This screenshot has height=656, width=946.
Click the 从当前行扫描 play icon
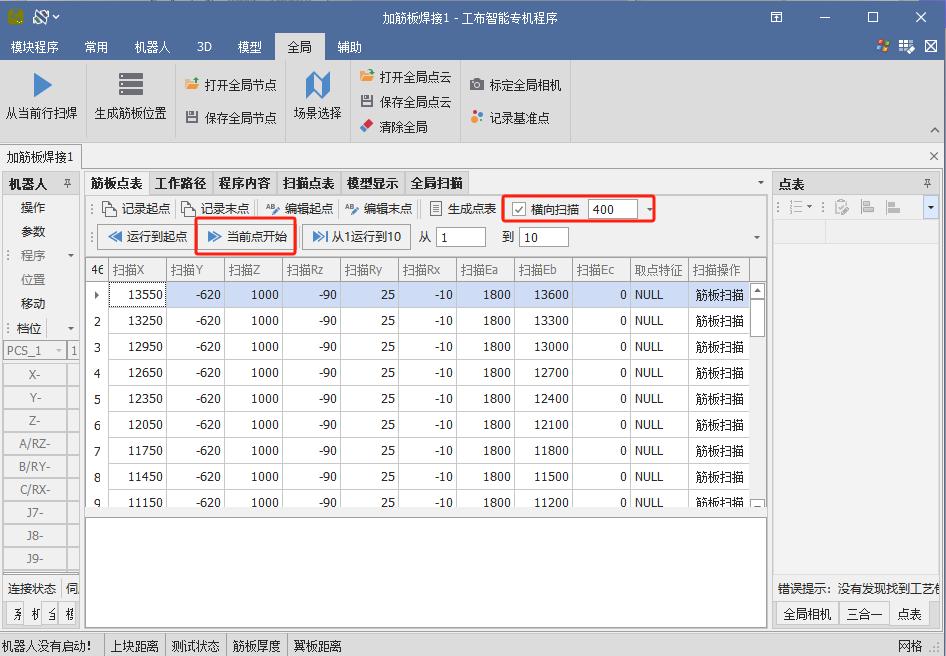click(42, 85)
